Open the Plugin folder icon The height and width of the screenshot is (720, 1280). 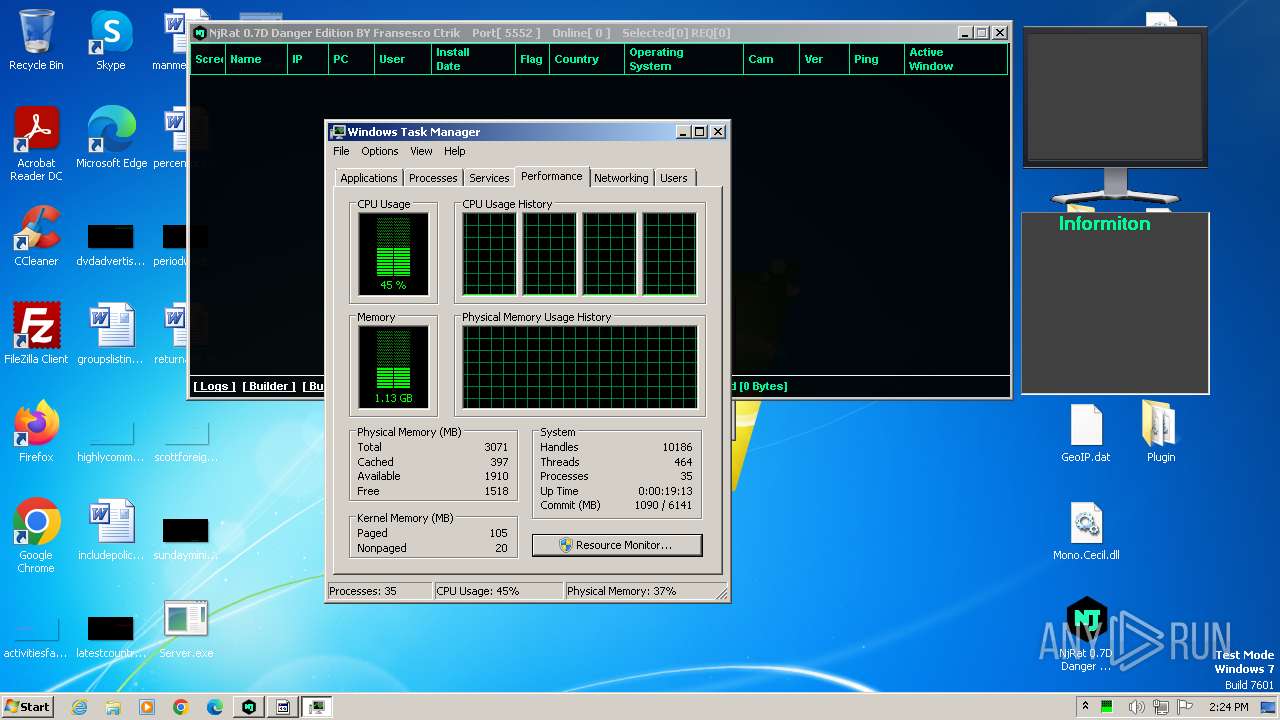click(1160, 433)
